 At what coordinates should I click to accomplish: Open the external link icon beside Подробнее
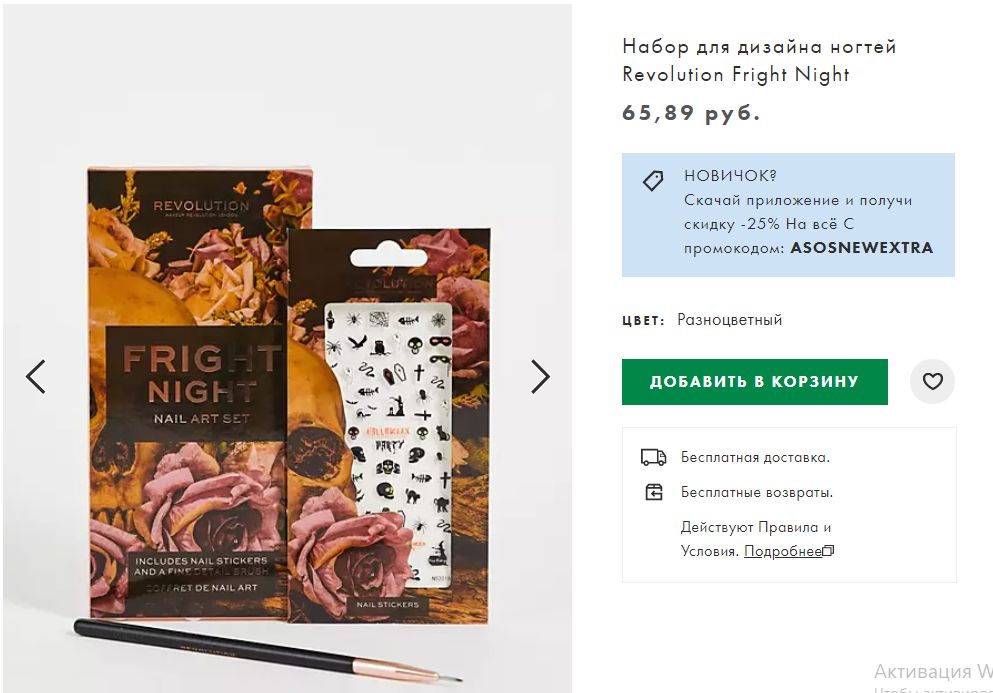pos(828,550)
